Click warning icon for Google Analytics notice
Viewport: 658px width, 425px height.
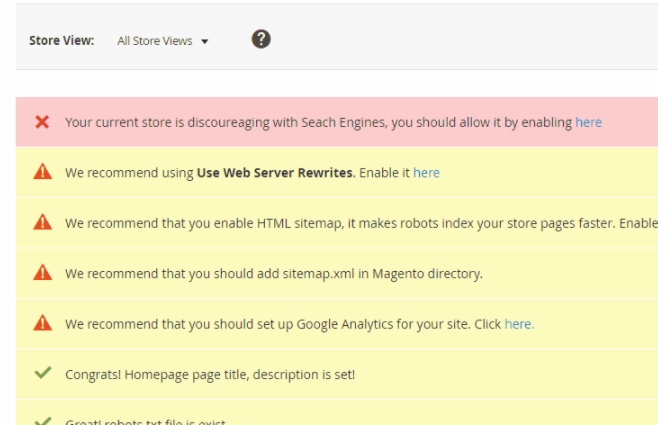click(x=42, y=323)
